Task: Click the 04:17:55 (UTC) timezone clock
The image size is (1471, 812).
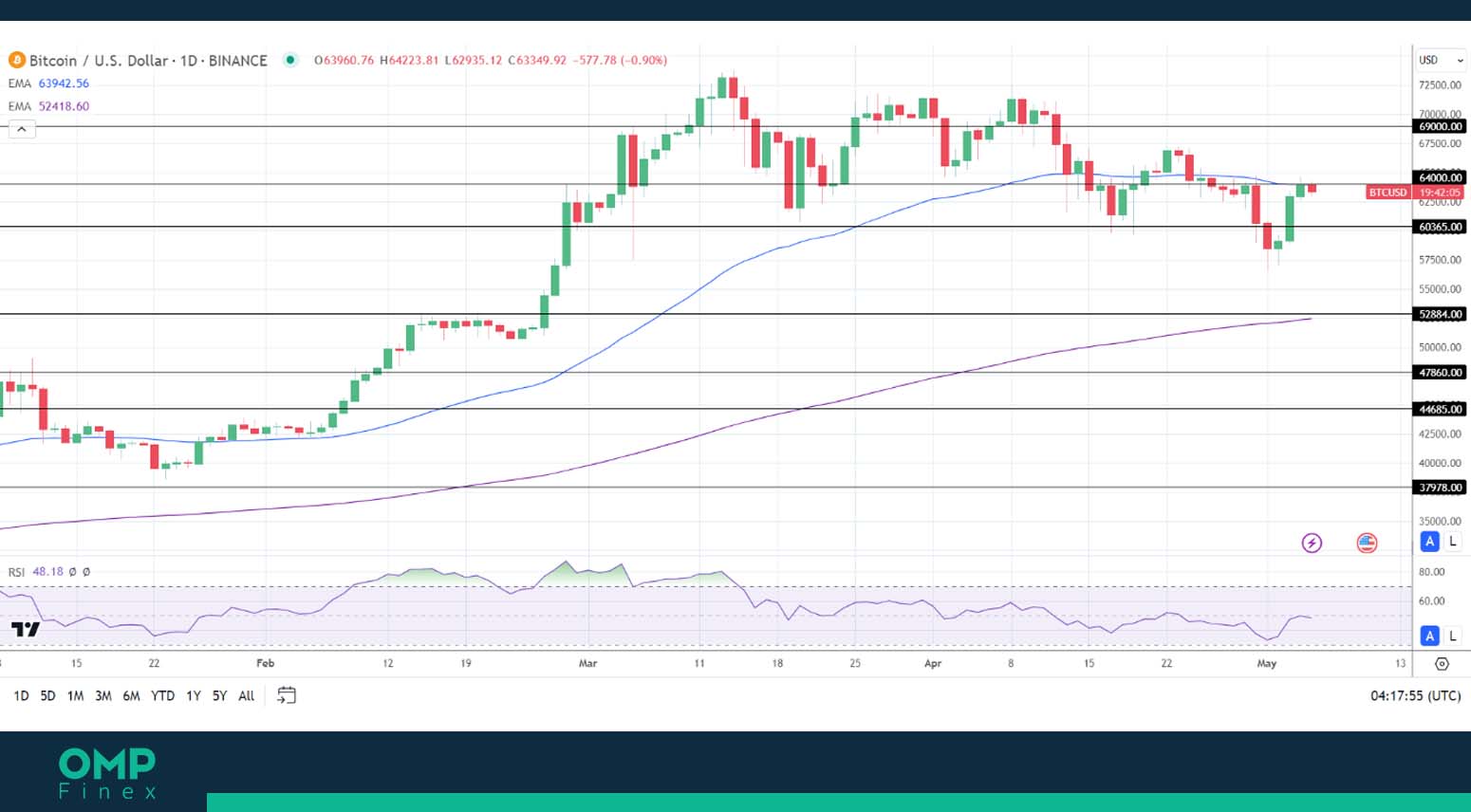Action: coord(1415,695)
